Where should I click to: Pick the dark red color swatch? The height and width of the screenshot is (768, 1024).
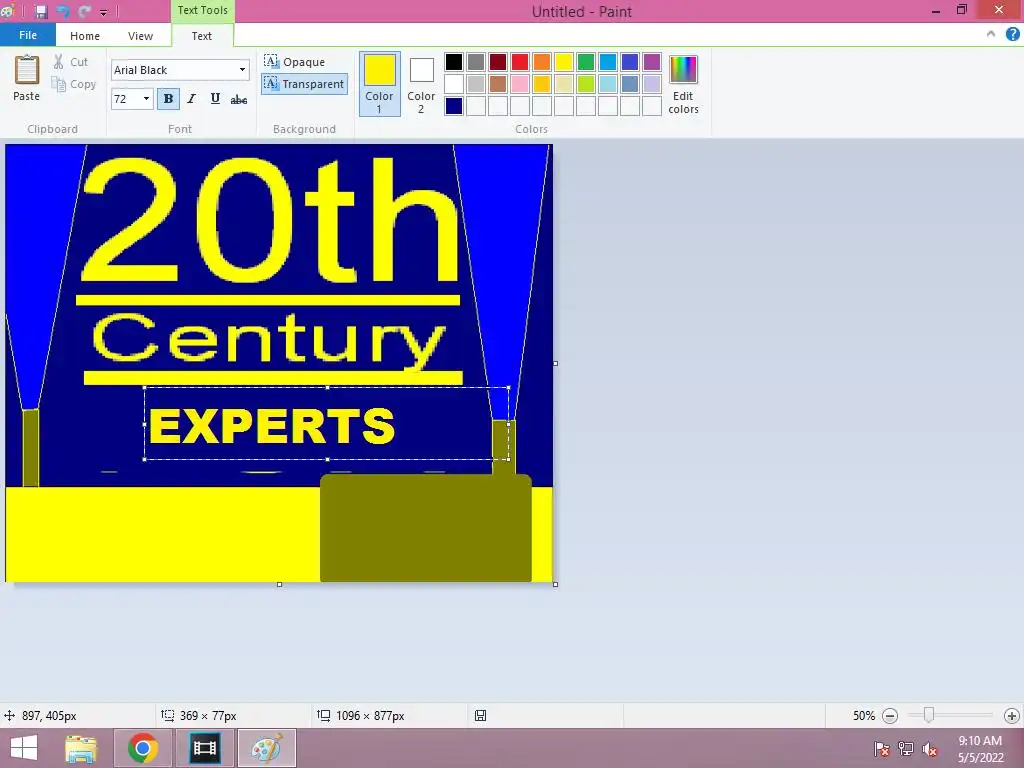498,62
